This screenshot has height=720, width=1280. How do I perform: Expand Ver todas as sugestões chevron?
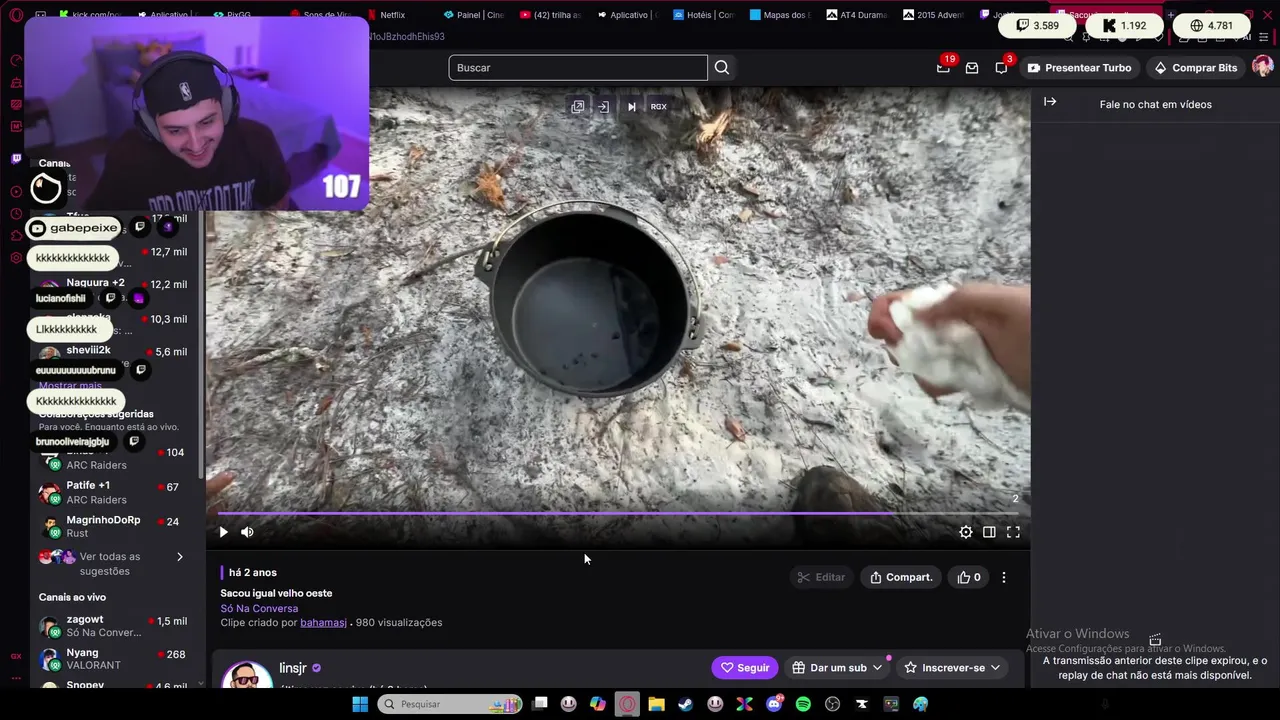[180, 557]
